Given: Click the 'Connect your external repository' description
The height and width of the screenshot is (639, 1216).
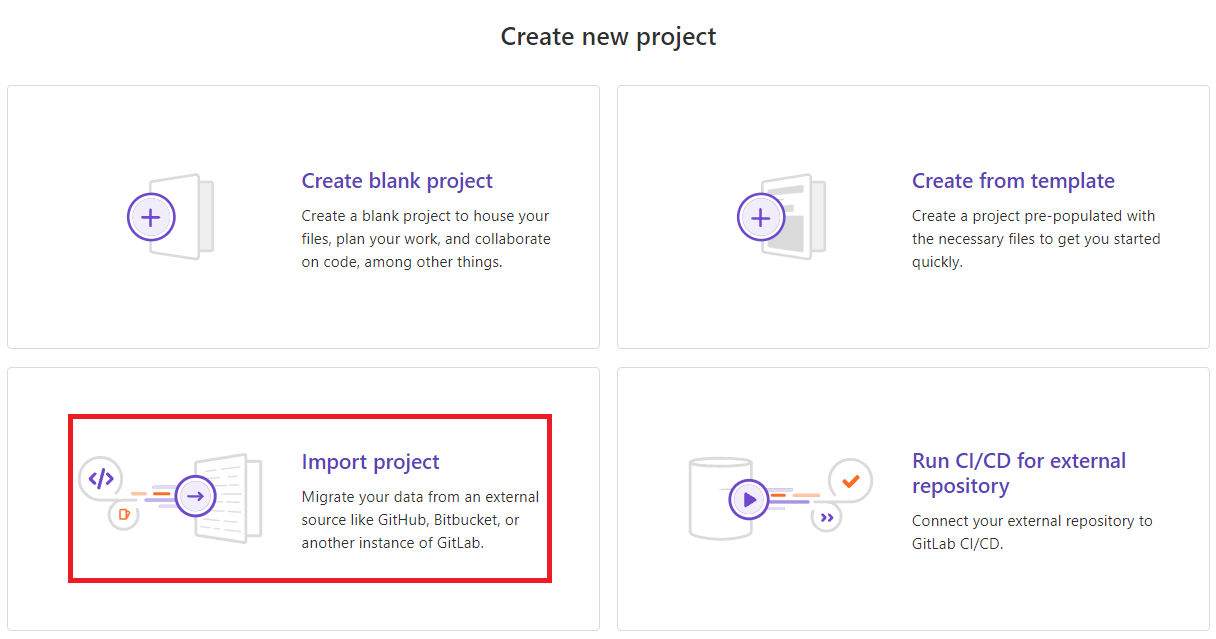Looking at the screenshot, I should pos(1032,533).
